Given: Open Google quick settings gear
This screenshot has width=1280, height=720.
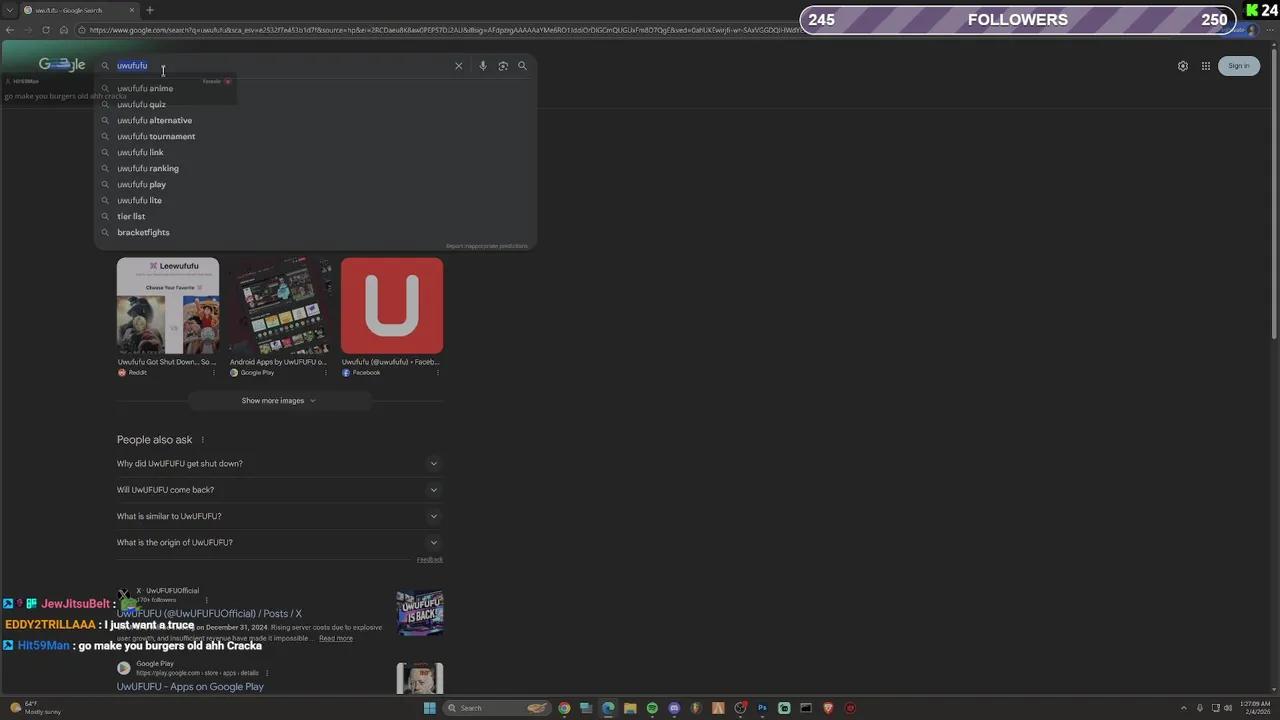Looking at the screenshot, I should coord(1183,66).
